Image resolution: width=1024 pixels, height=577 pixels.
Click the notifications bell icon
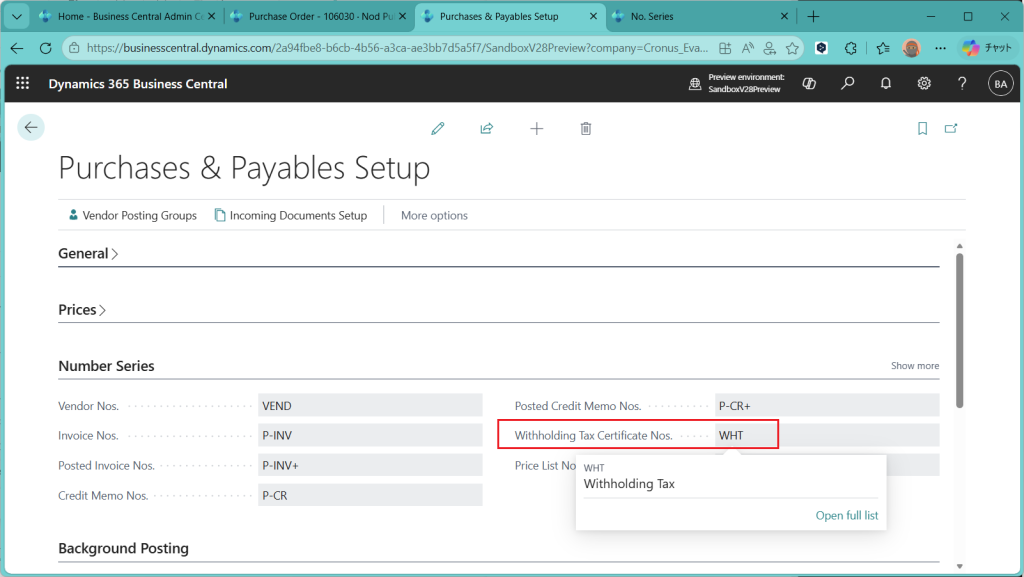[x=886, y=84]
